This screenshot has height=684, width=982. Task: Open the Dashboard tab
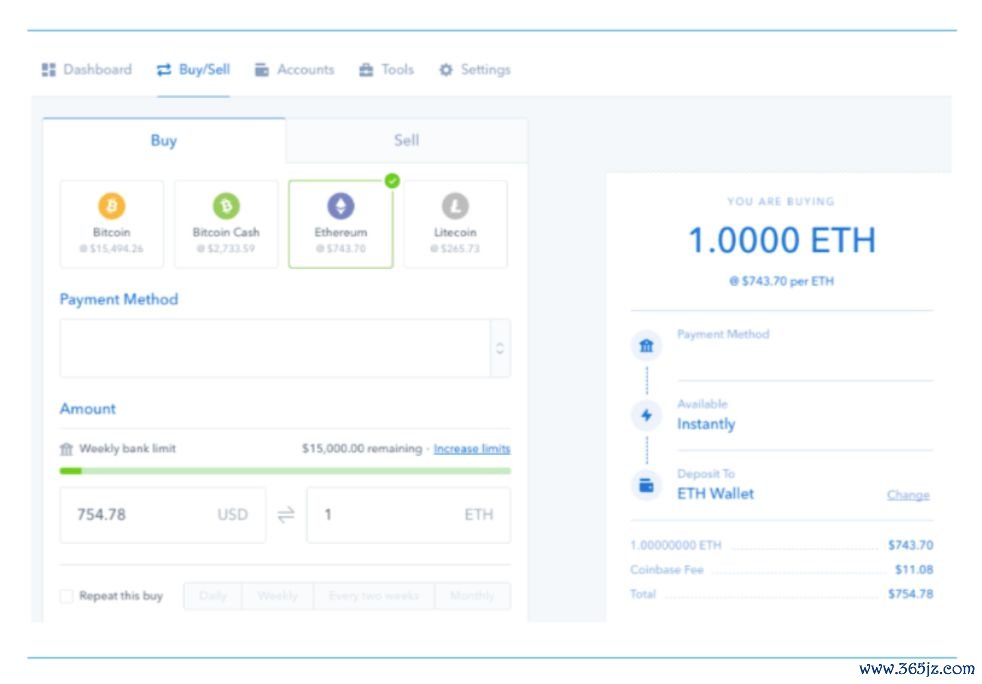click(86, 70)
